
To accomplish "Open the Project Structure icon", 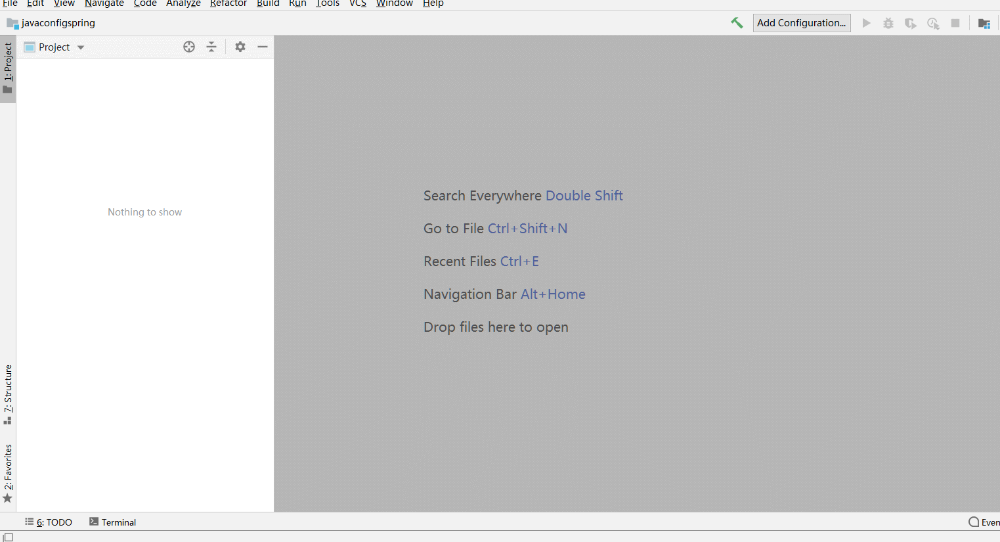I will tap(984, 23).
